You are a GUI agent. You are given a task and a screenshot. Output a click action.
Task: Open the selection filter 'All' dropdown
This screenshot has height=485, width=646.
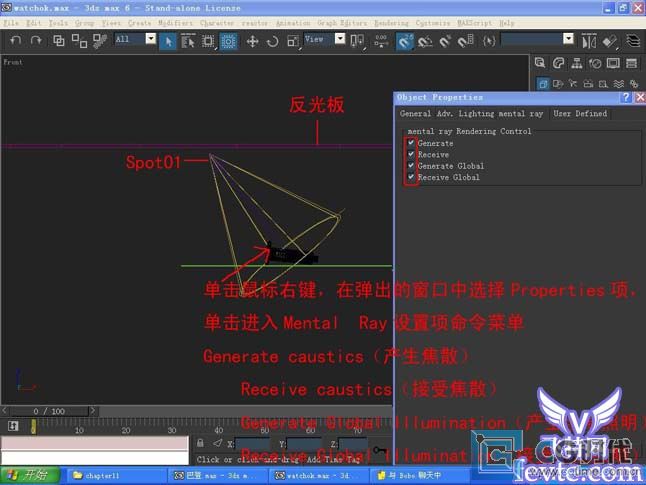[x=151, y=39]
